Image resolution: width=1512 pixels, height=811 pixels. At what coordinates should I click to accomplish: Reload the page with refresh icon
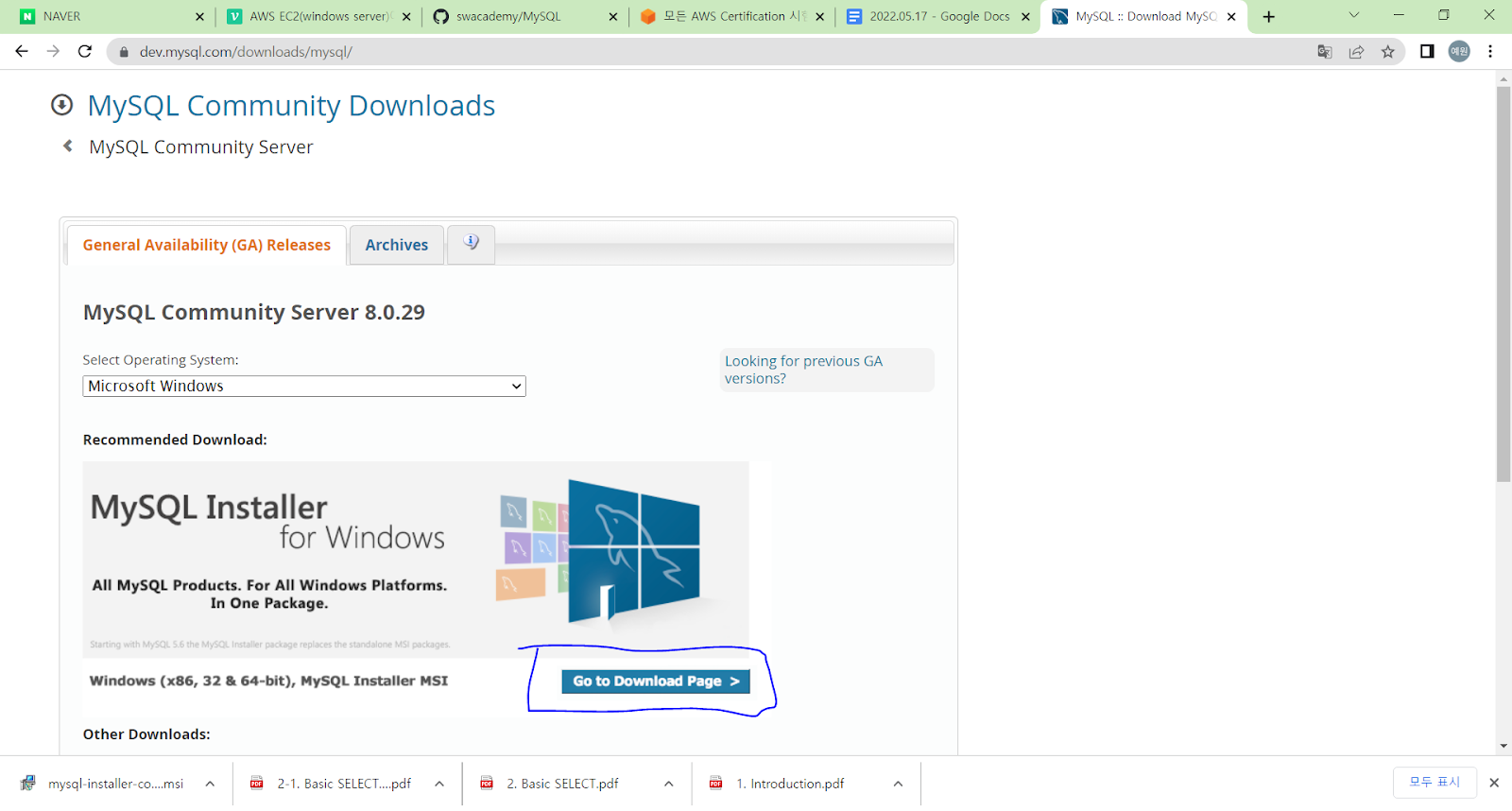[85, 51]
